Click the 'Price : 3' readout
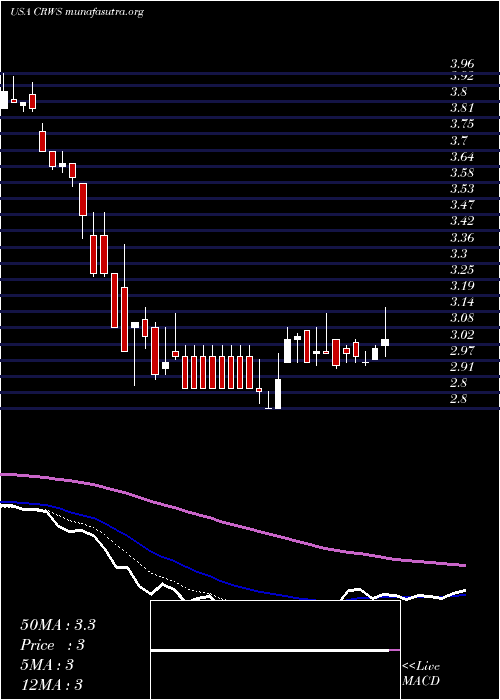 pos(53,645)
